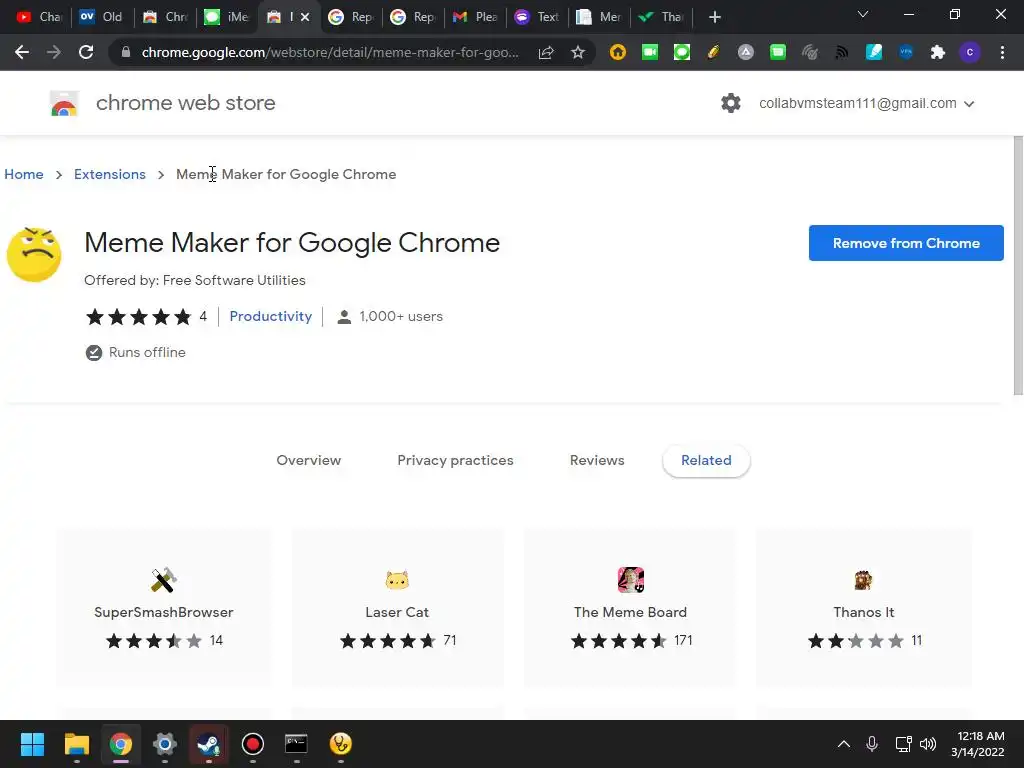Click Remove from Chrome button
Screen dimensions: 1024x768
906,243
